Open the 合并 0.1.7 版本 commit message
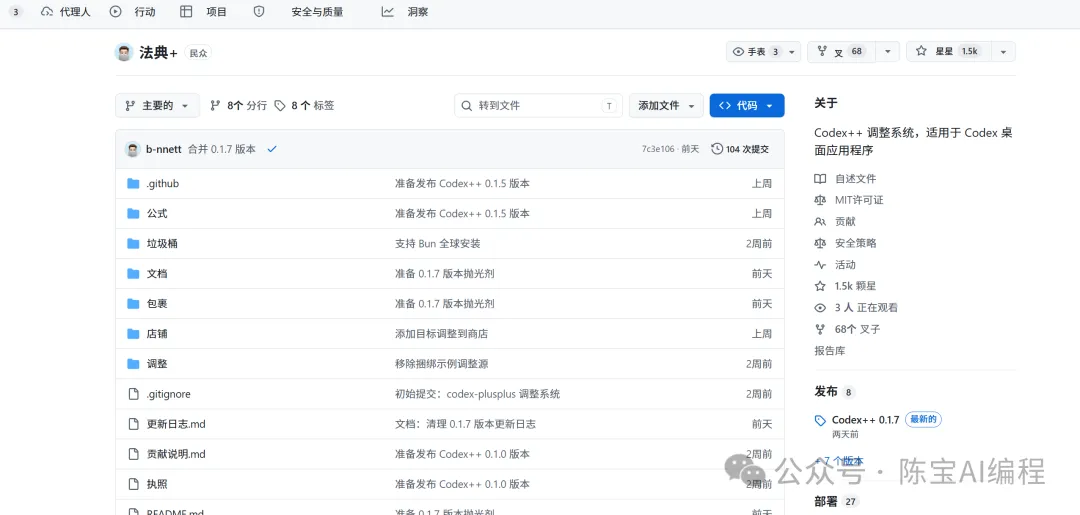 [x=222, y=149]
